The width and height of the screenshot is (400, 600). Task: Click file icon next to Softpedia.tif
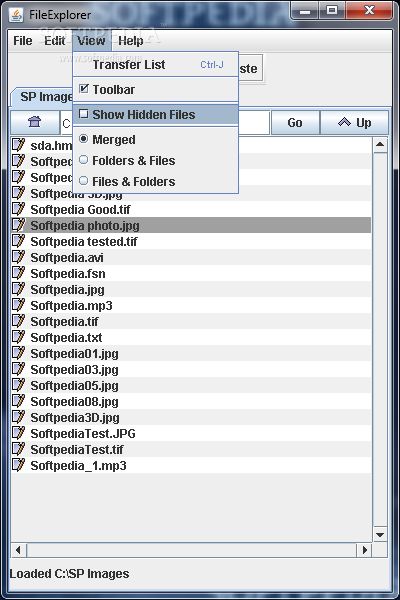[18, 321]
